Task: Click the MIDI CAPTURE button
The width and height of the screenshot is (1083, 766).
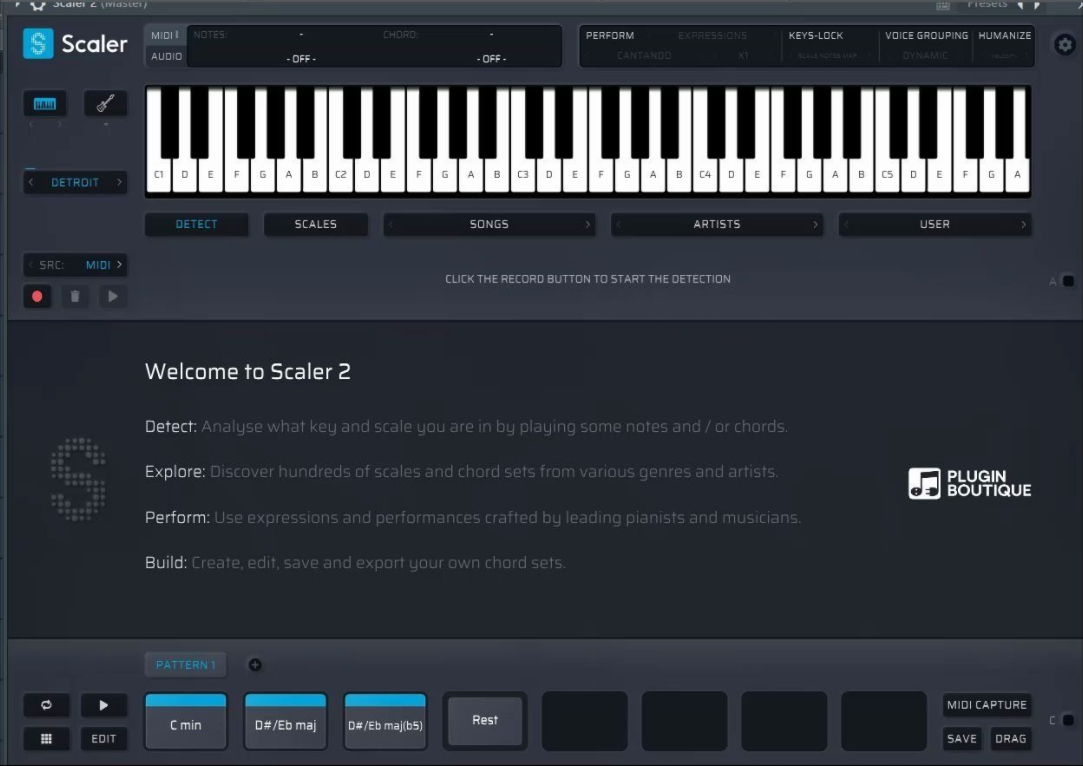Action: [x=987, y=704]
